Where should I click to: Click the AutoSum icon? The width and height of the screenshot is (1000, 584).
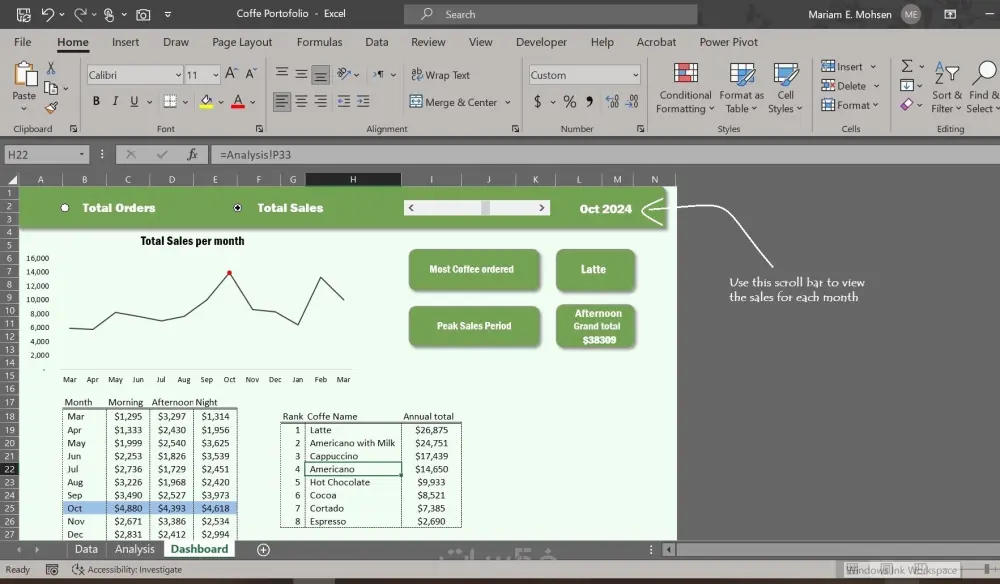(906, 66)
